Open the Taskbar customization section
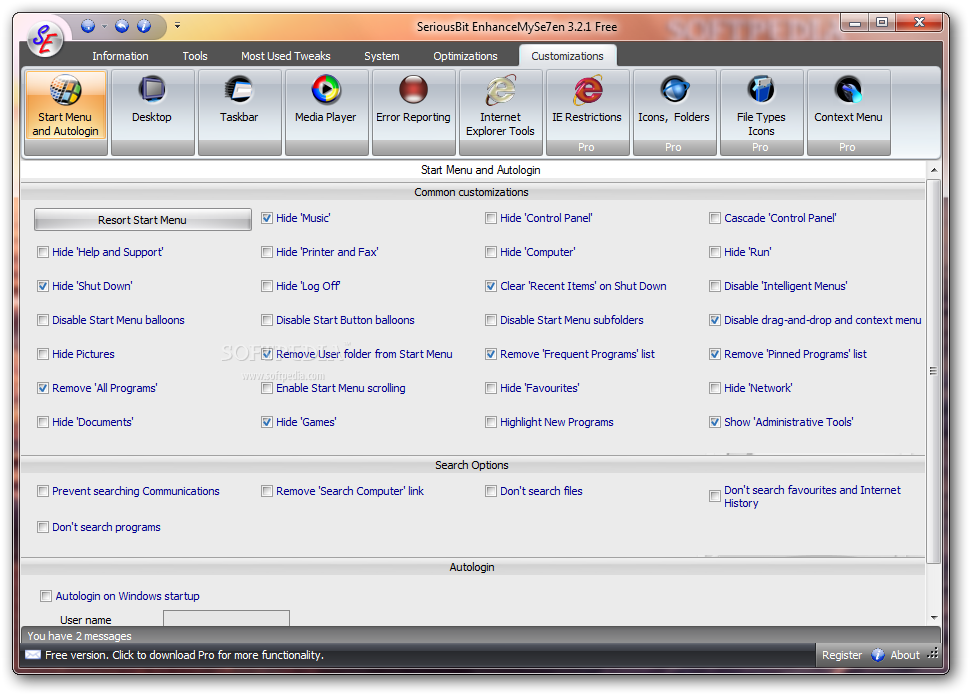 tap(239, 112)
